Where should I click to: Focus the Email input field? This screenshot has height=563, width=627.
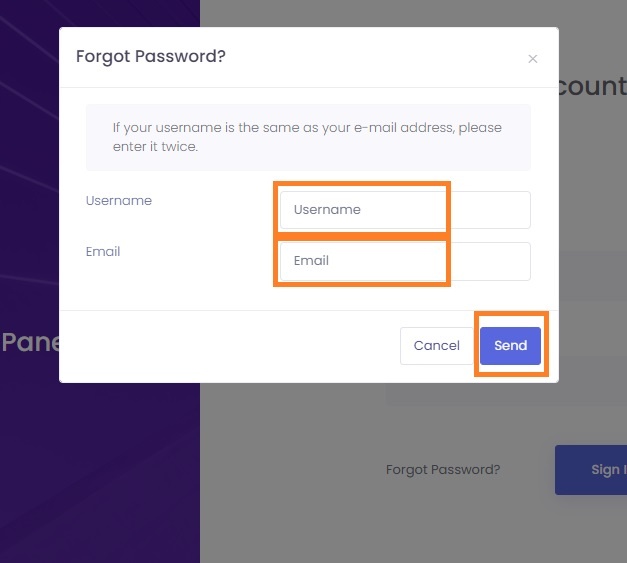pos(405,261)
